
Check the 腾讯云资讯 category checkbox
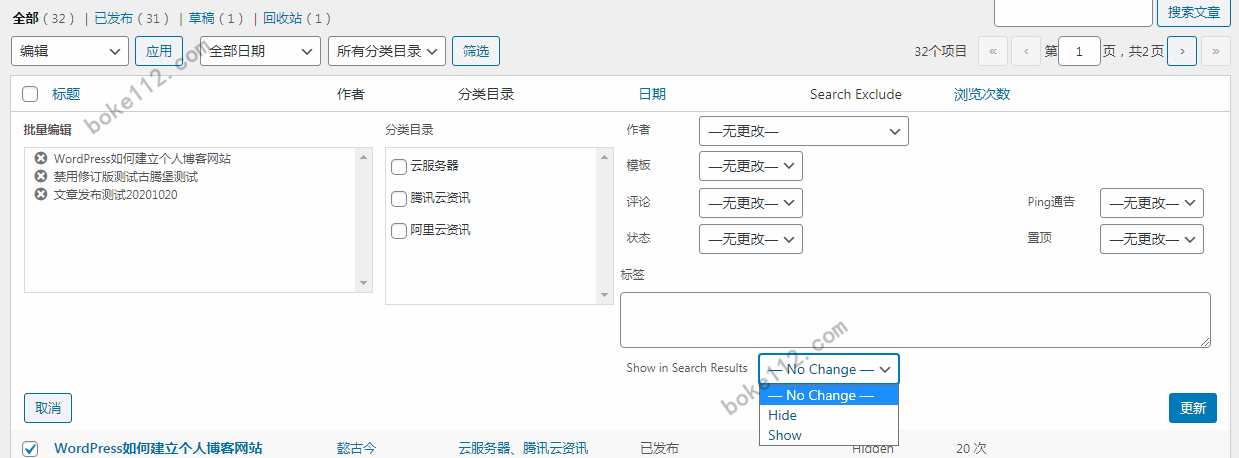399,198
